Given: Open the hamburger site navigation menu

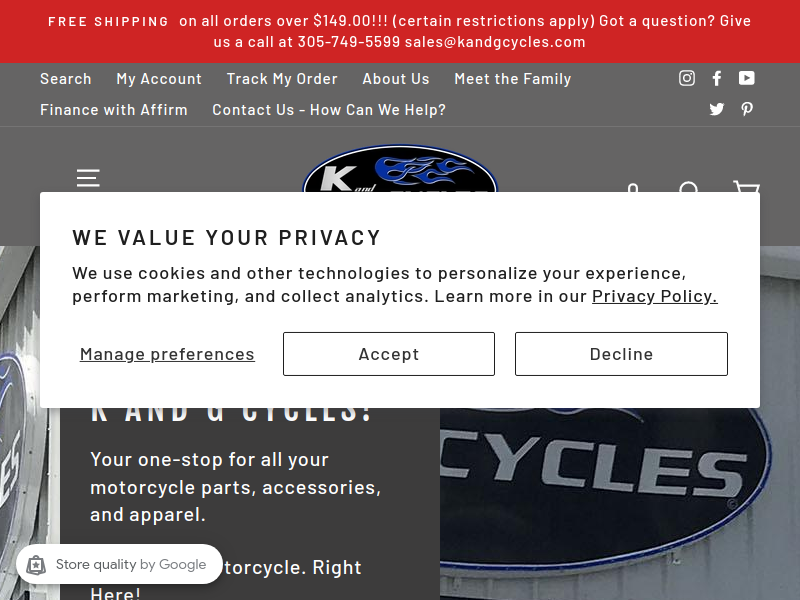Looking at the screenshot, I should tap(88, 177).
